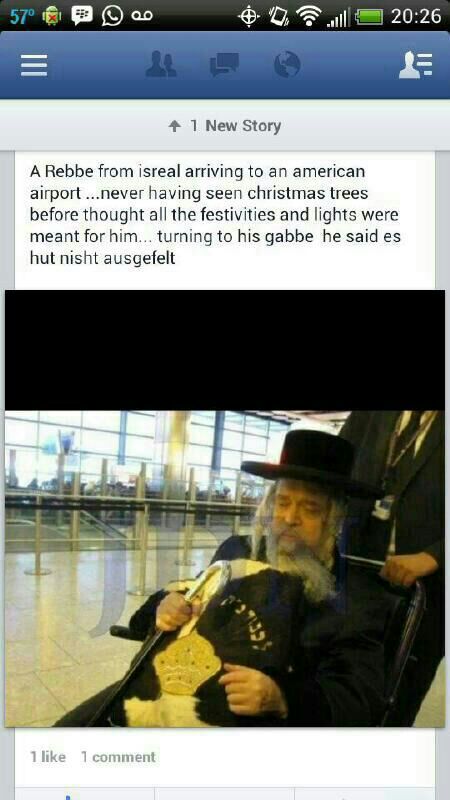Tap the post text about the Rebbe
The height and width of the screenshot is (800, 450).
coord(214,214)
